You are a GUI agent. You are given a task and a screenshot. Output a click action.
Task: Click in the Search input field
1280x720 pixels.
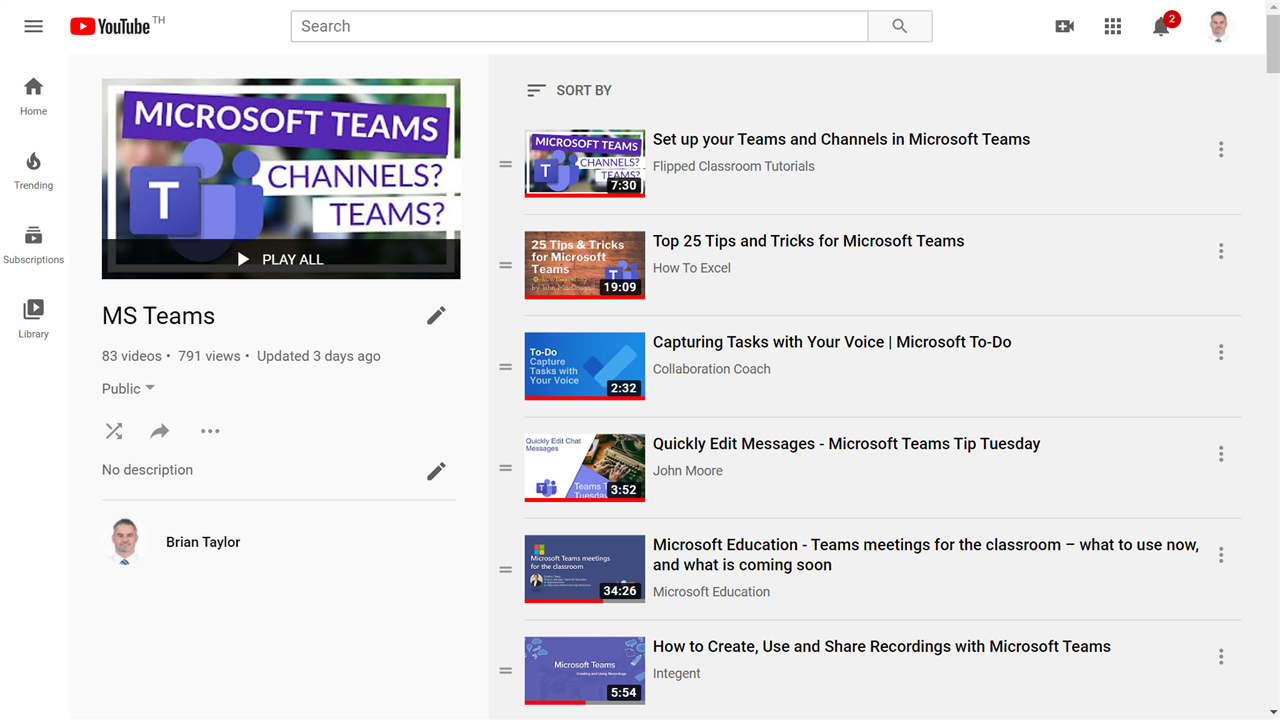click(x=579, y=26)
